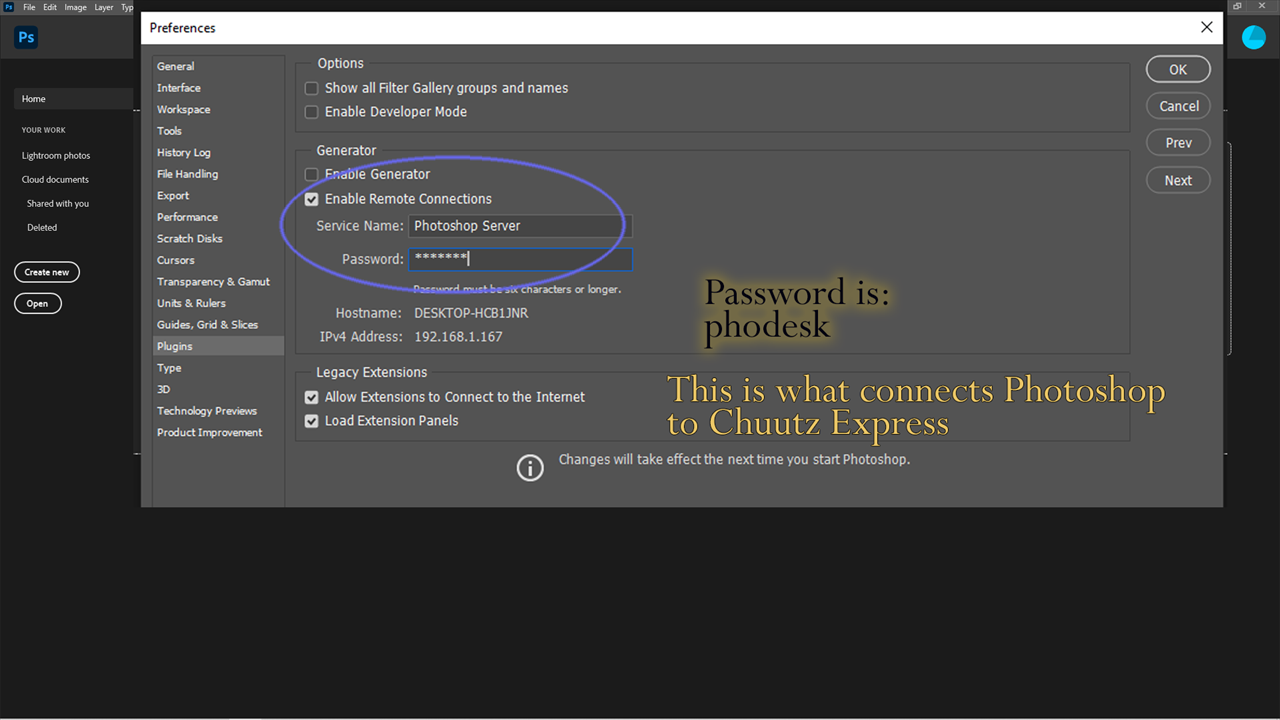Click into the Service Name field

[520, 226]
